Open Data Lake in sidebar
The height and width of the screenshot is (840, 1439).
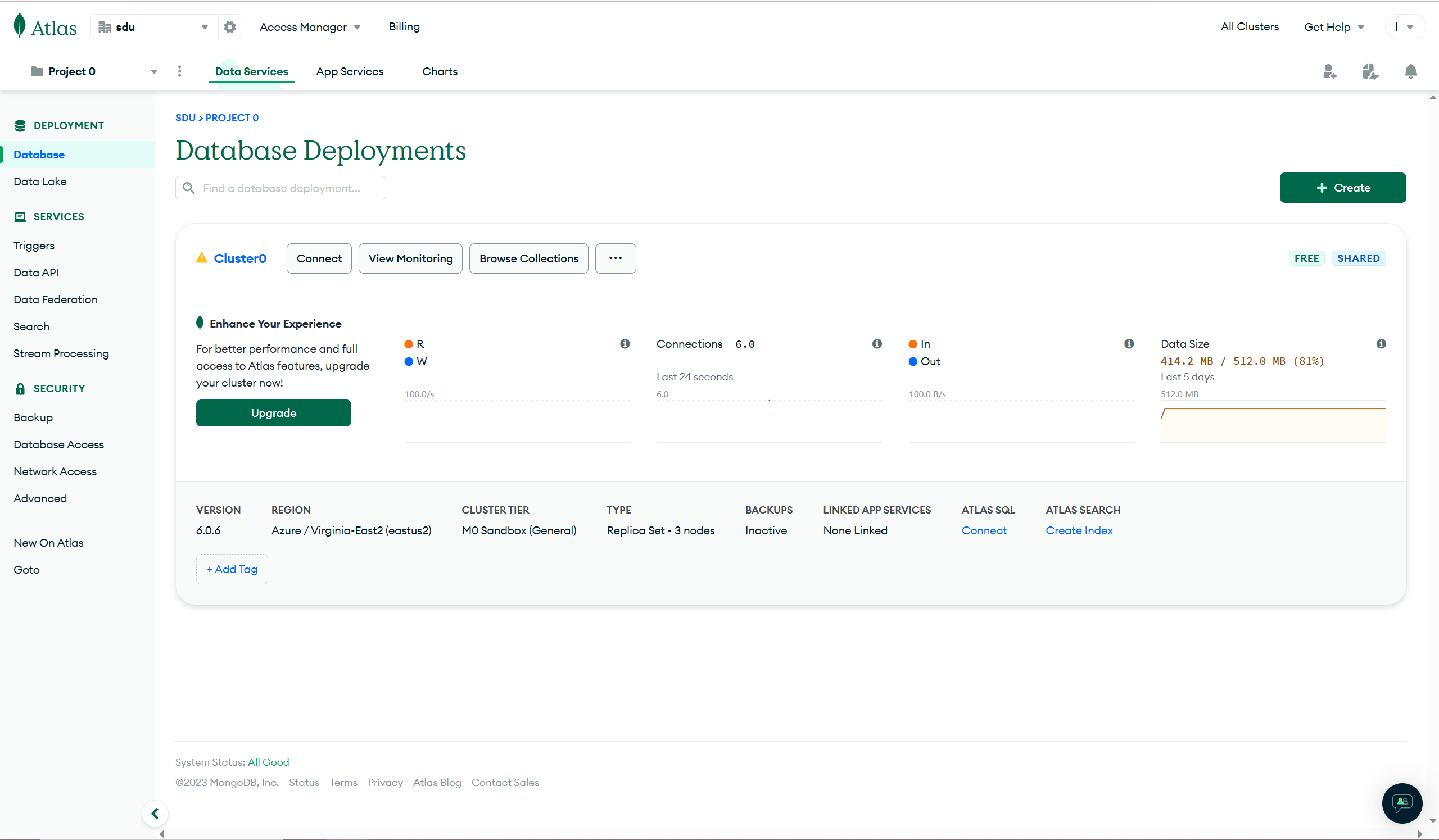click(40, 181)
